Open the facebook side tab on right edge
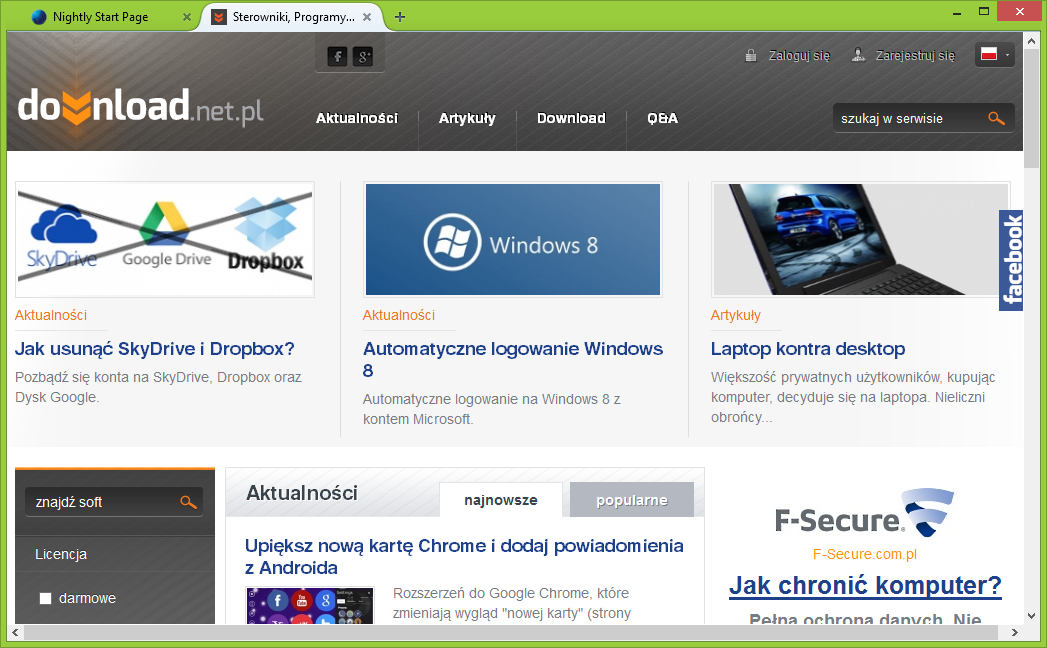Viewport: 1047px width, 648px height. 1011,260
